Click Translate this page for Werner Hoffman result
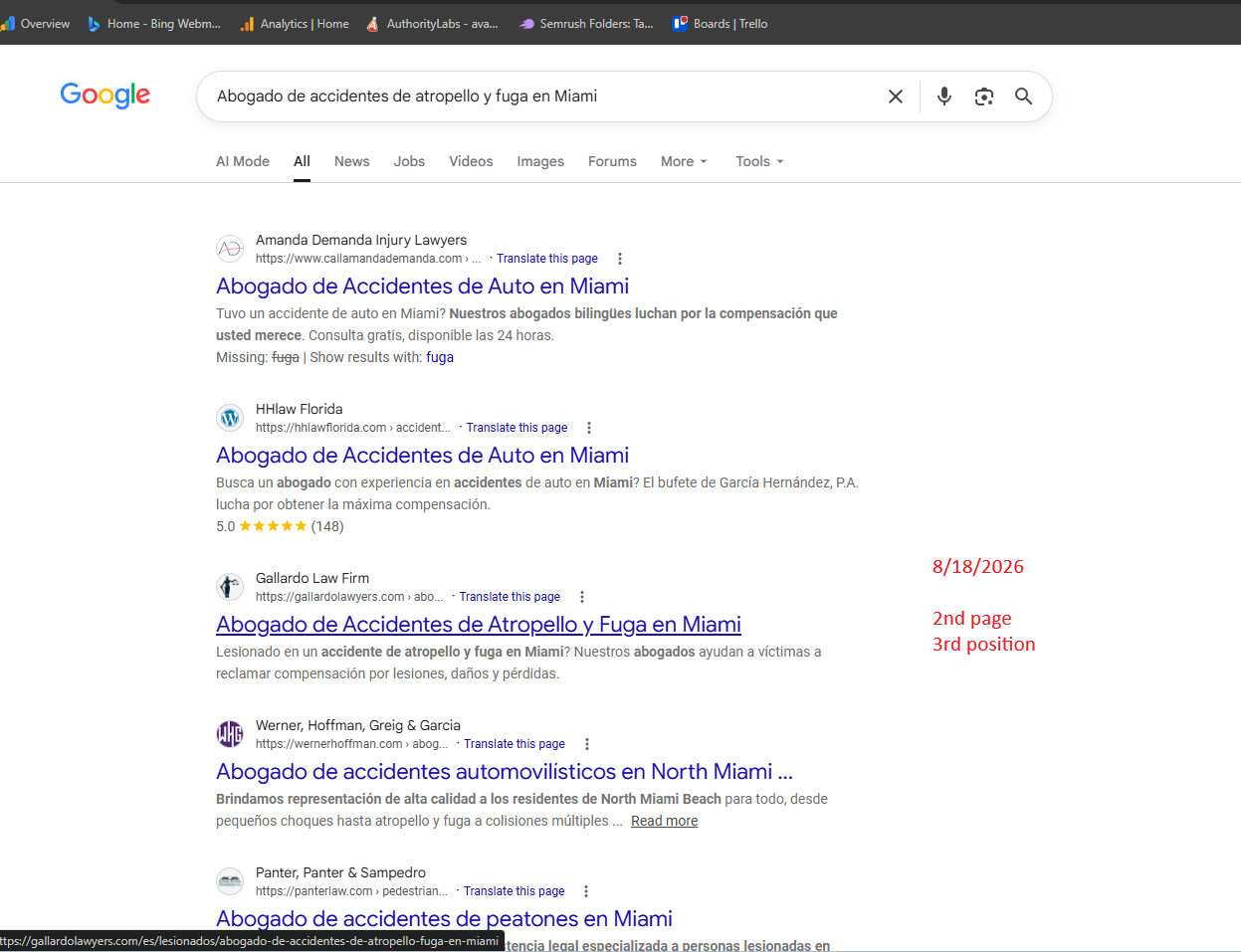The width and height of the screenshot is (1241, 952). 515,744
